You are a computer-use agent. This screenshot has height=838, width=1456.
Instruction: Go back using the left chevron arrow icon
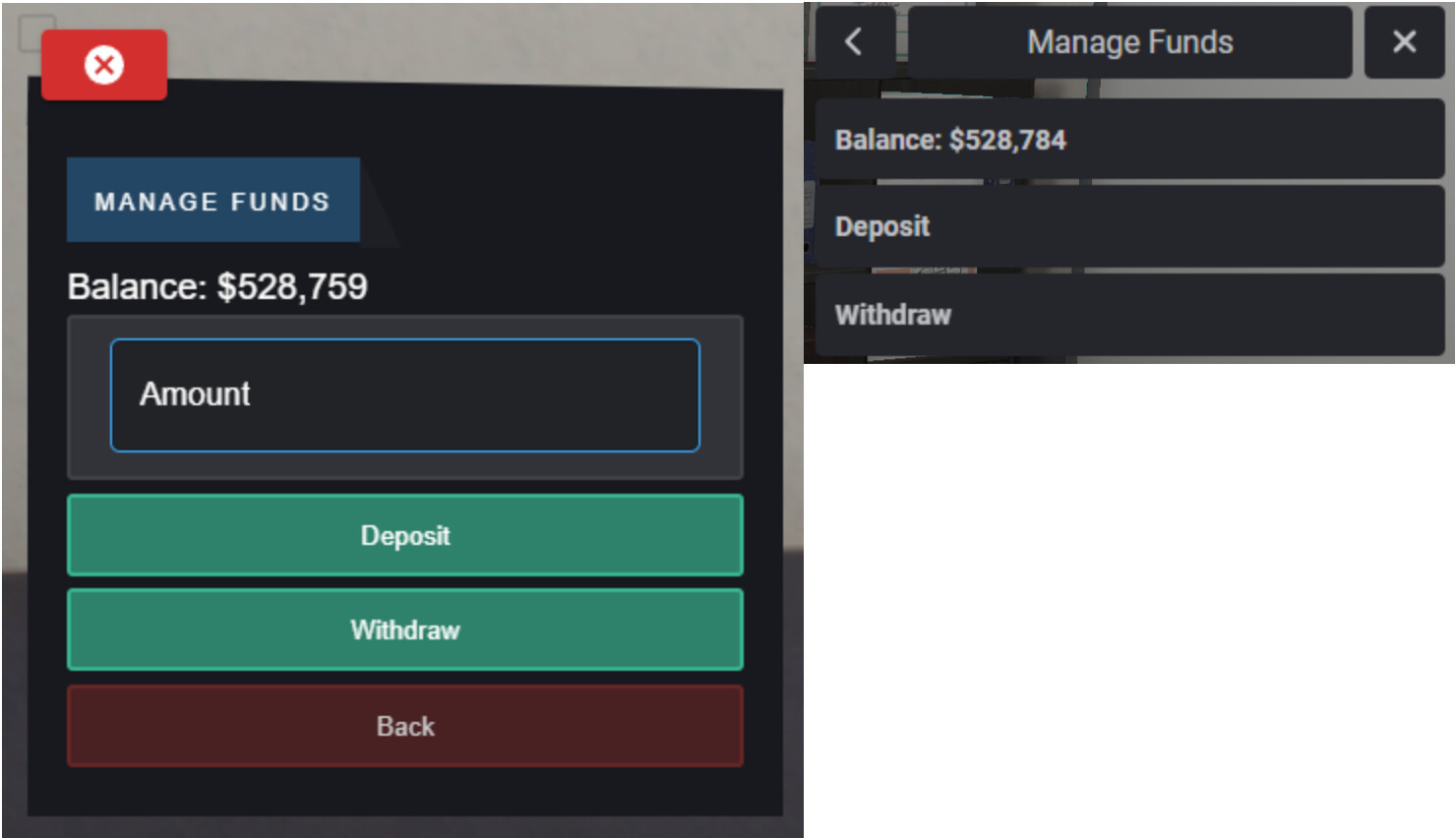pos(854,41)
